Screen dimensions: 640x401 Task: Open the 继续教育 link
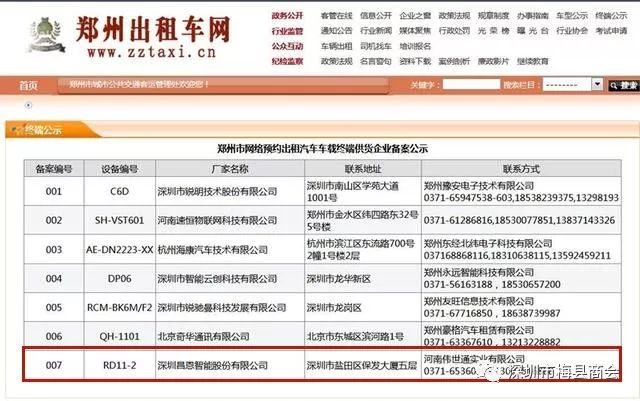tap(533, 61)
